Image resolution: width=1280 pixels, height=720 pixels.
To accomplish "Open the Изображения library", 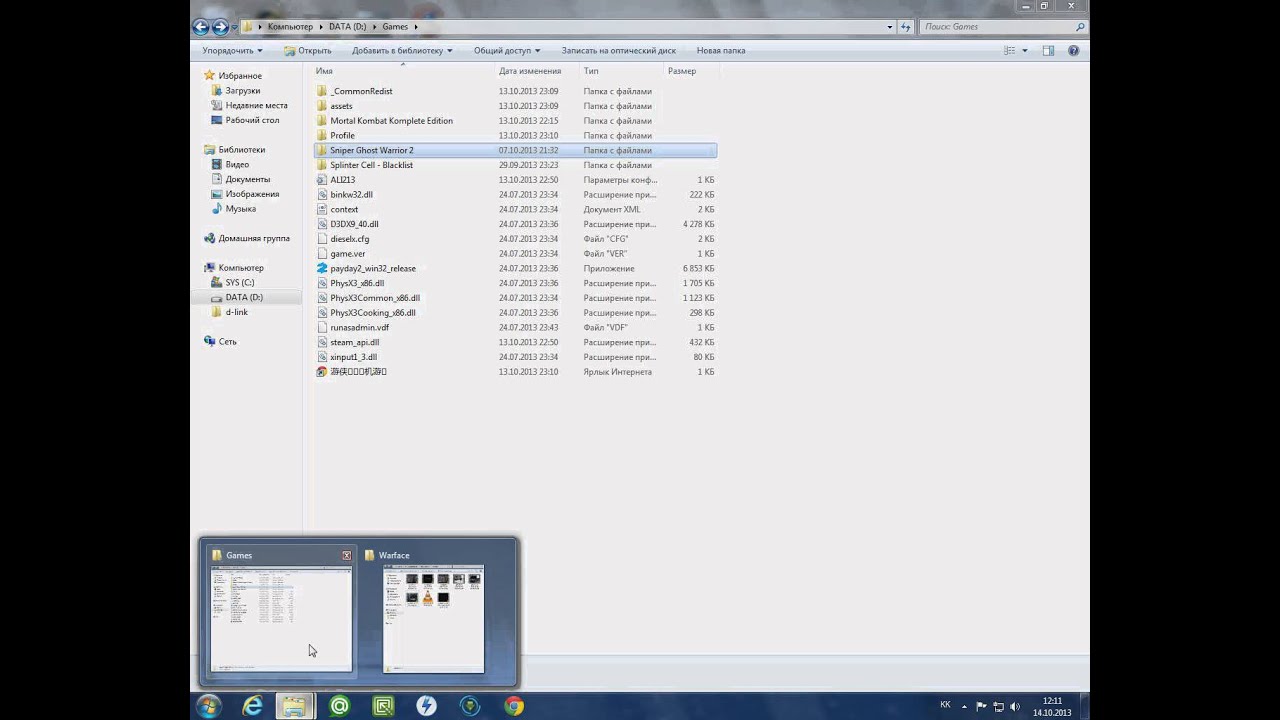I will (252, 194).
